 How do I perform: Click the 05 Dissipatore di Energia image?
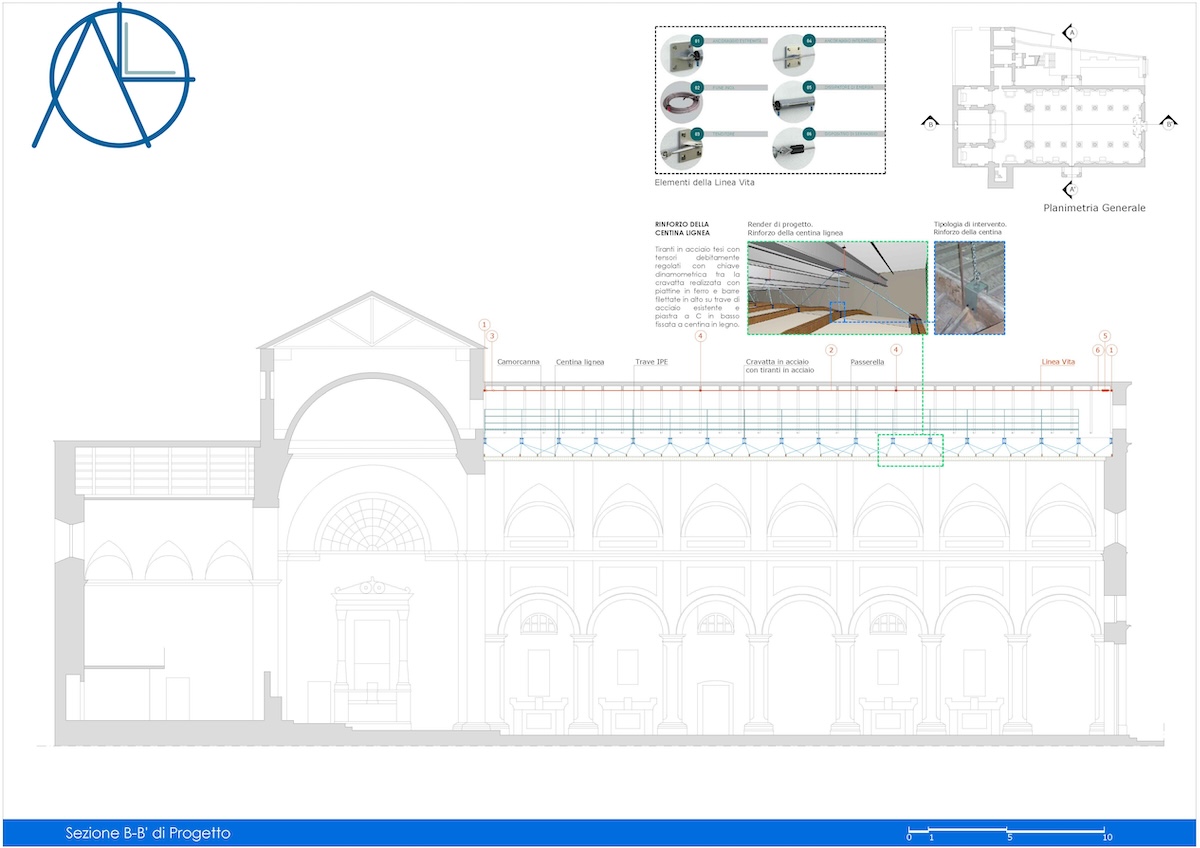[794, 102]
